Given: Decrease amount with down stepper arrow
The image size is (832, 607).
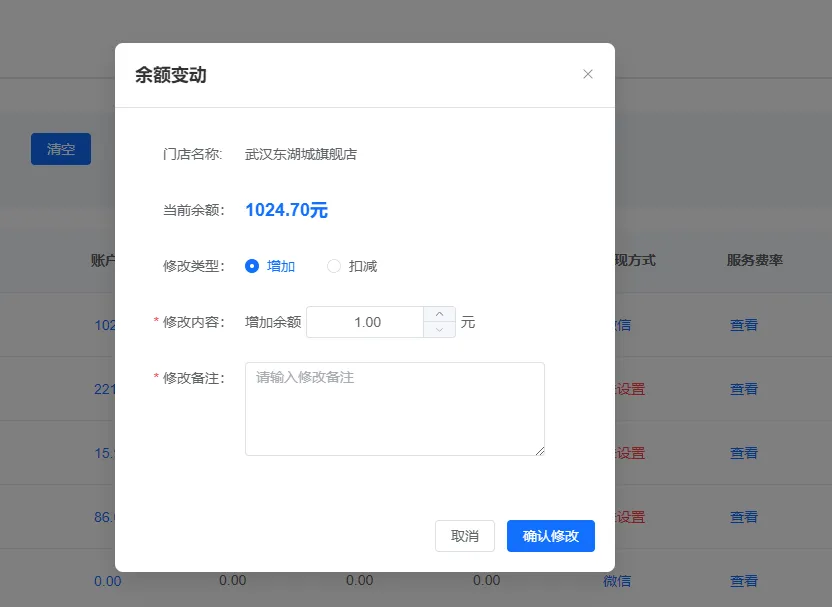Looking at the screenshot, I should pyautogui.click(x=439, y=329).
